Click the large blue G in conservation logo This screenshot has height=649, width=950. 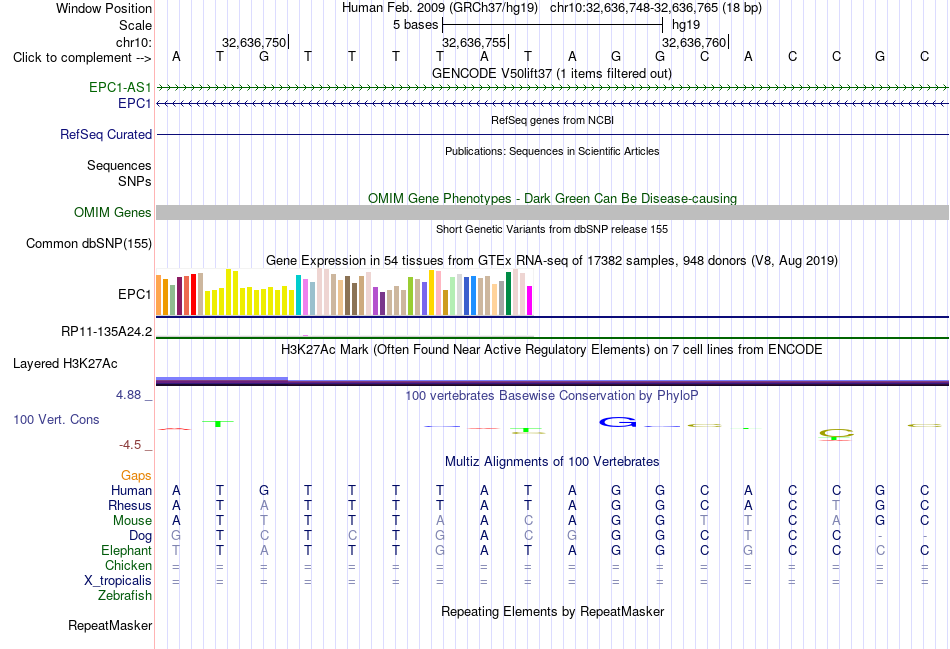(x=617, y=422)
